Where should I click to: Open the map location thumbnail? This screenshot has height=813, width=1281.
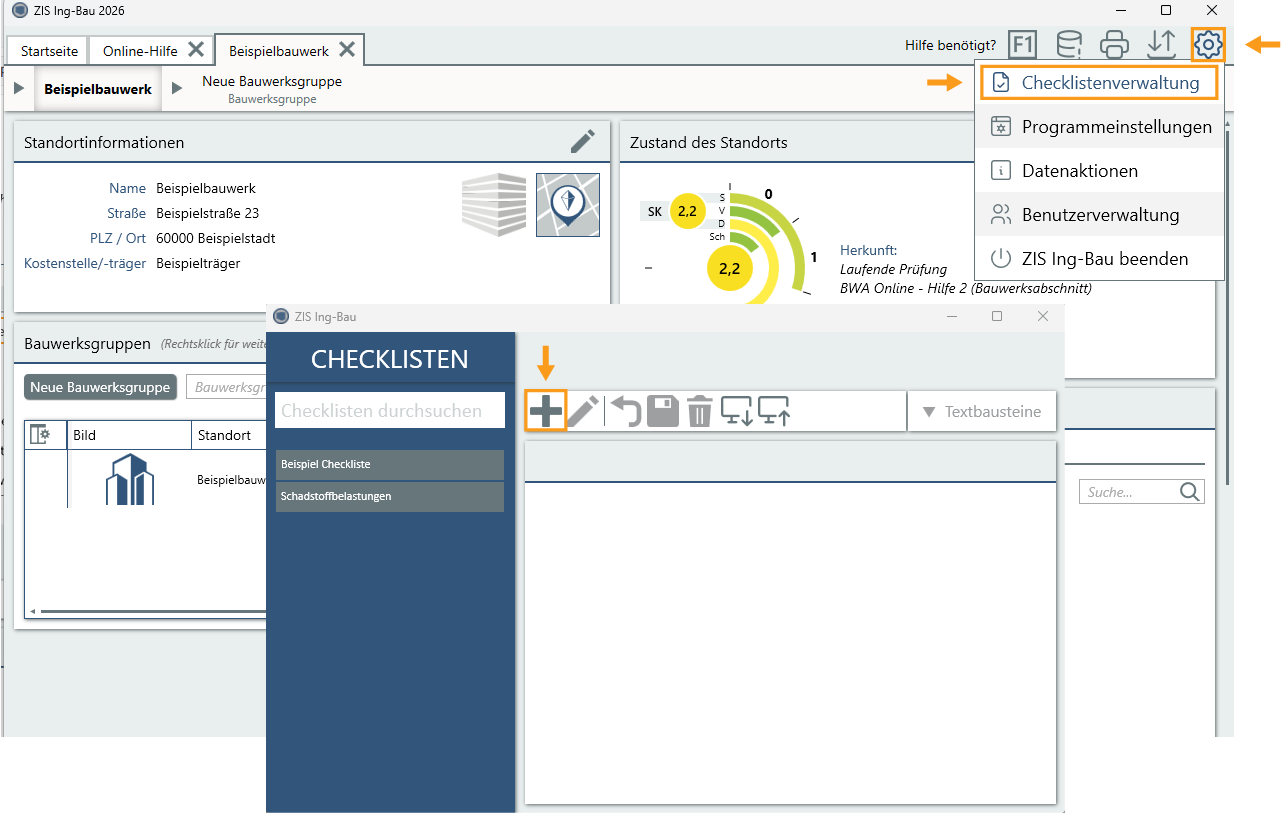coord(568,204)
